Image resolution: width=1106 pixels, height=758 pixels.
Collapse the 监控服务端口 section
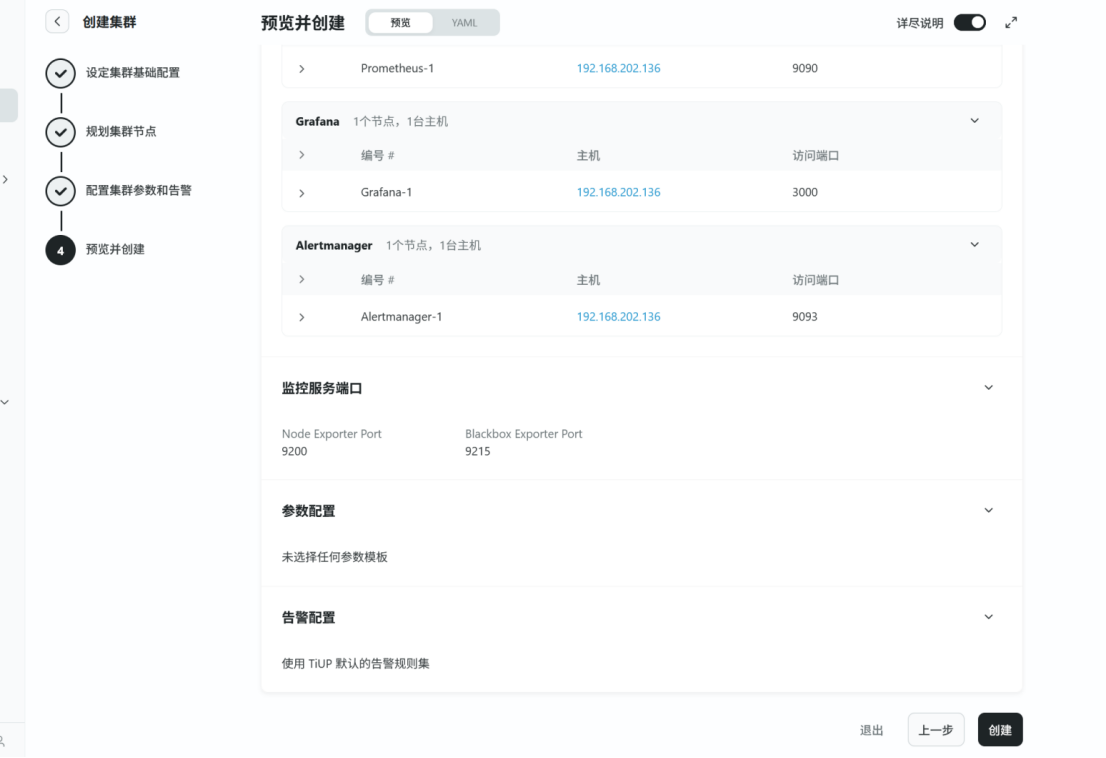989,388
